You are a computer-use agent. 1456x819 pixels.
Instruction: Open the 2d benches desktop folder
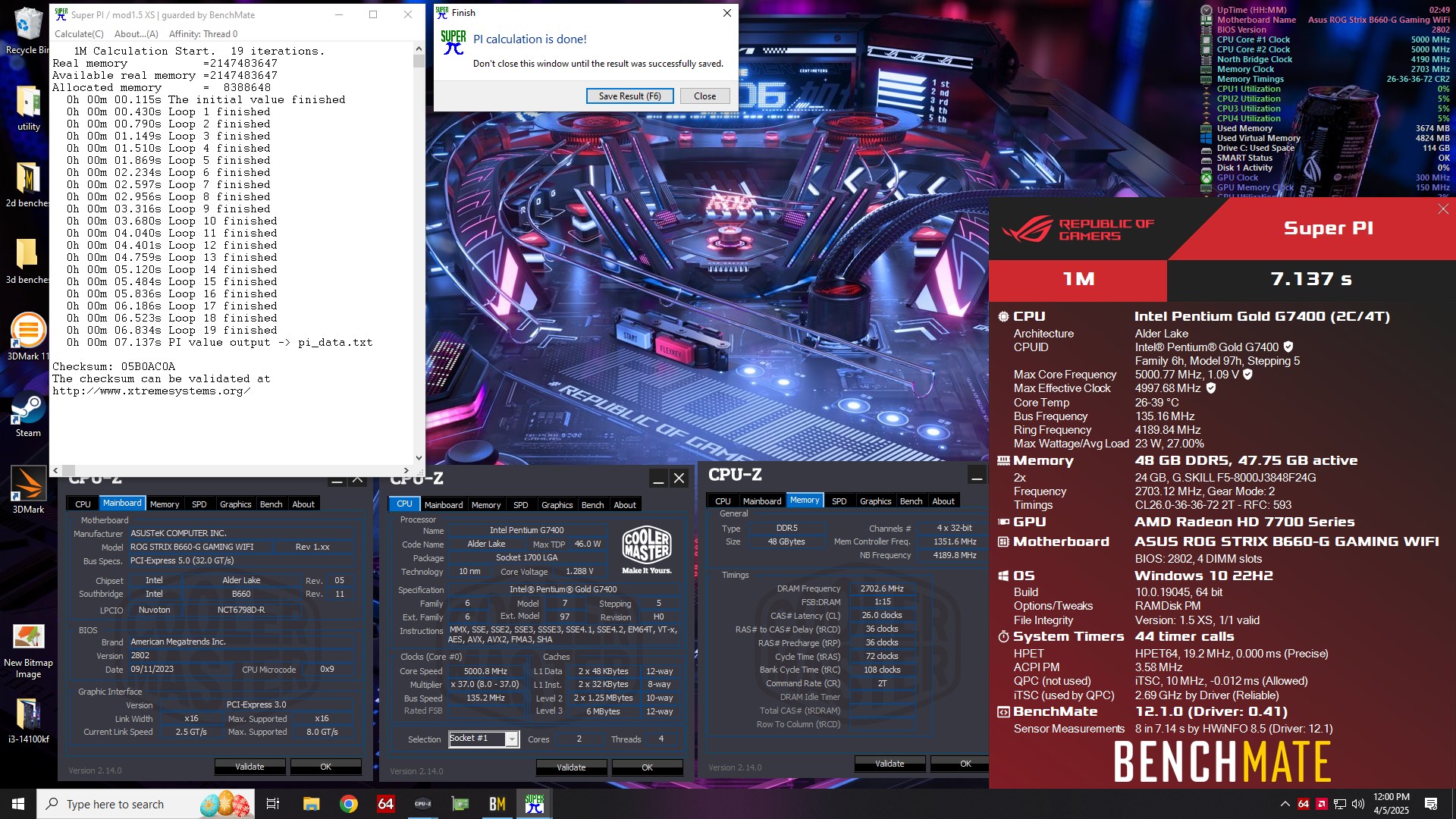click(x=28, y=184)
